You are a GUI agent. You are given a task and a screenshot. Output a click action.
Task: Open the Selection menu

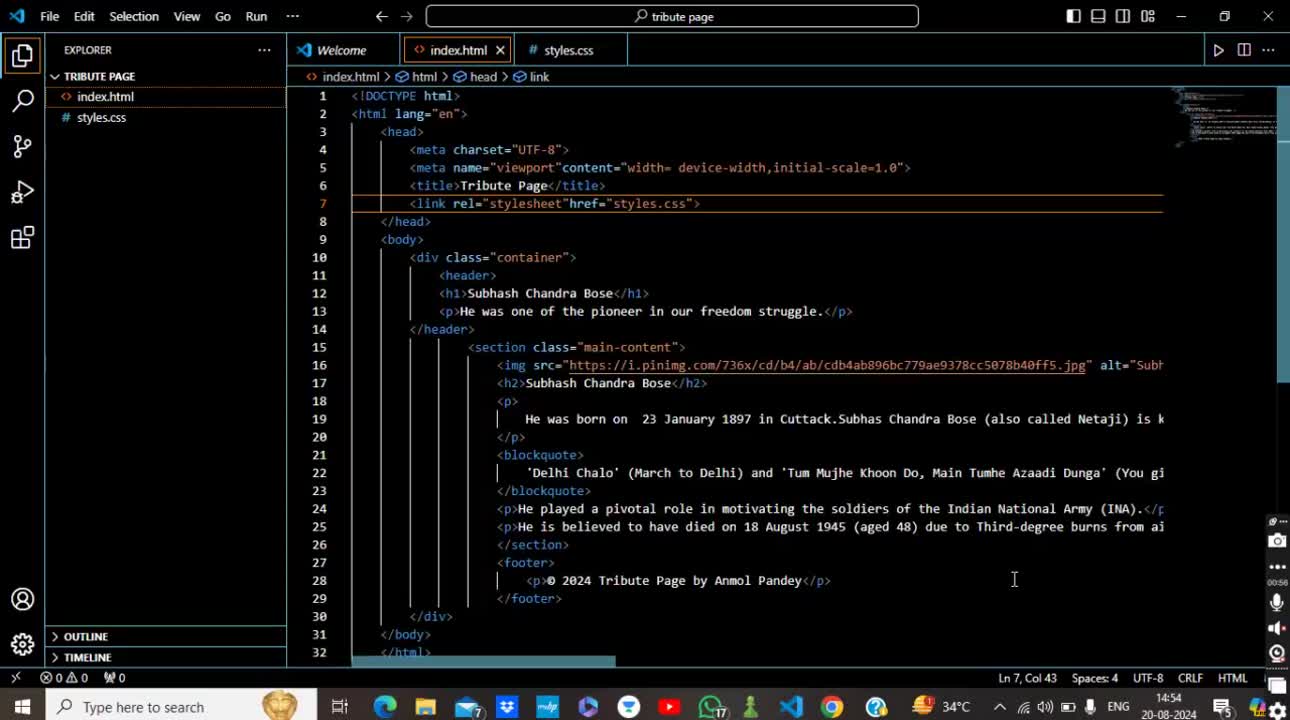tap(134, 16)
